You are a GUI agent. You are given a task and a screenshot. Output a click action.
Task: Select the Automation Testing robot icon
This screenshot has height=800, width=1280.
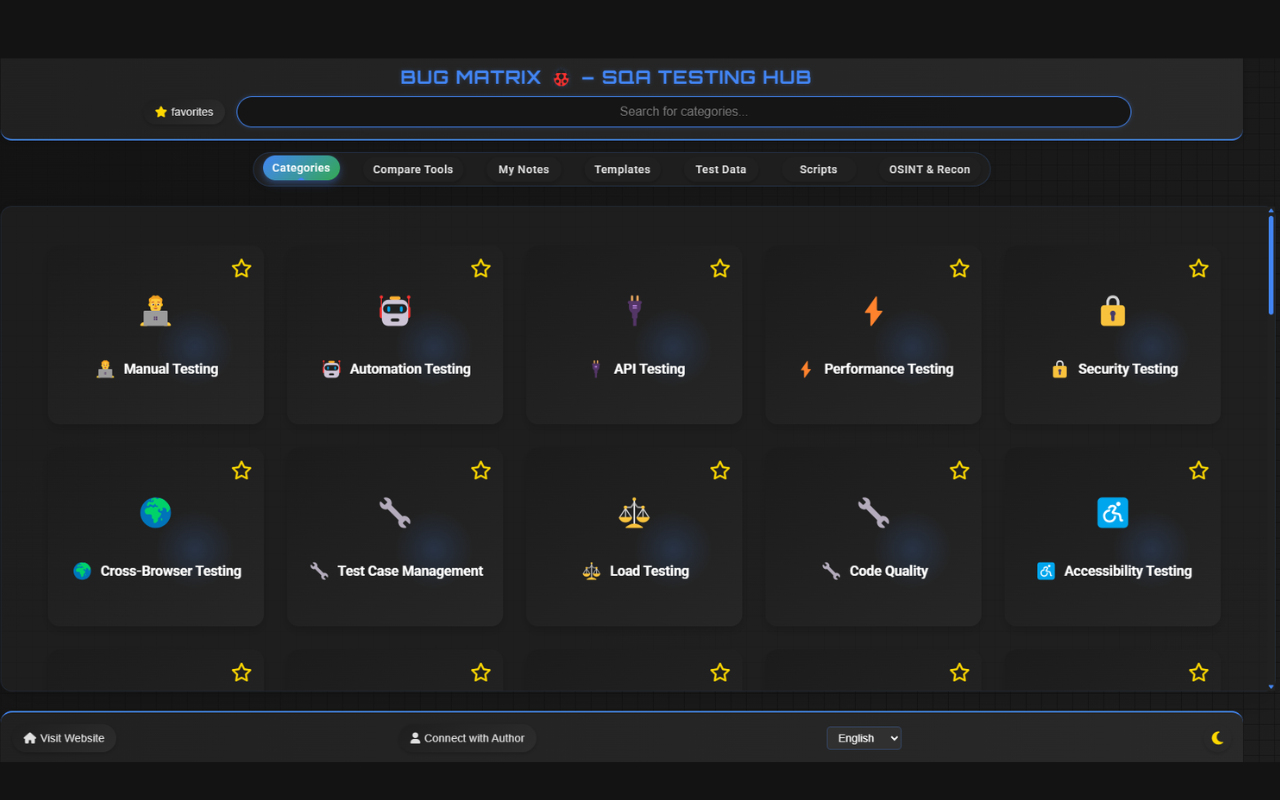click(x=394, y=310)
